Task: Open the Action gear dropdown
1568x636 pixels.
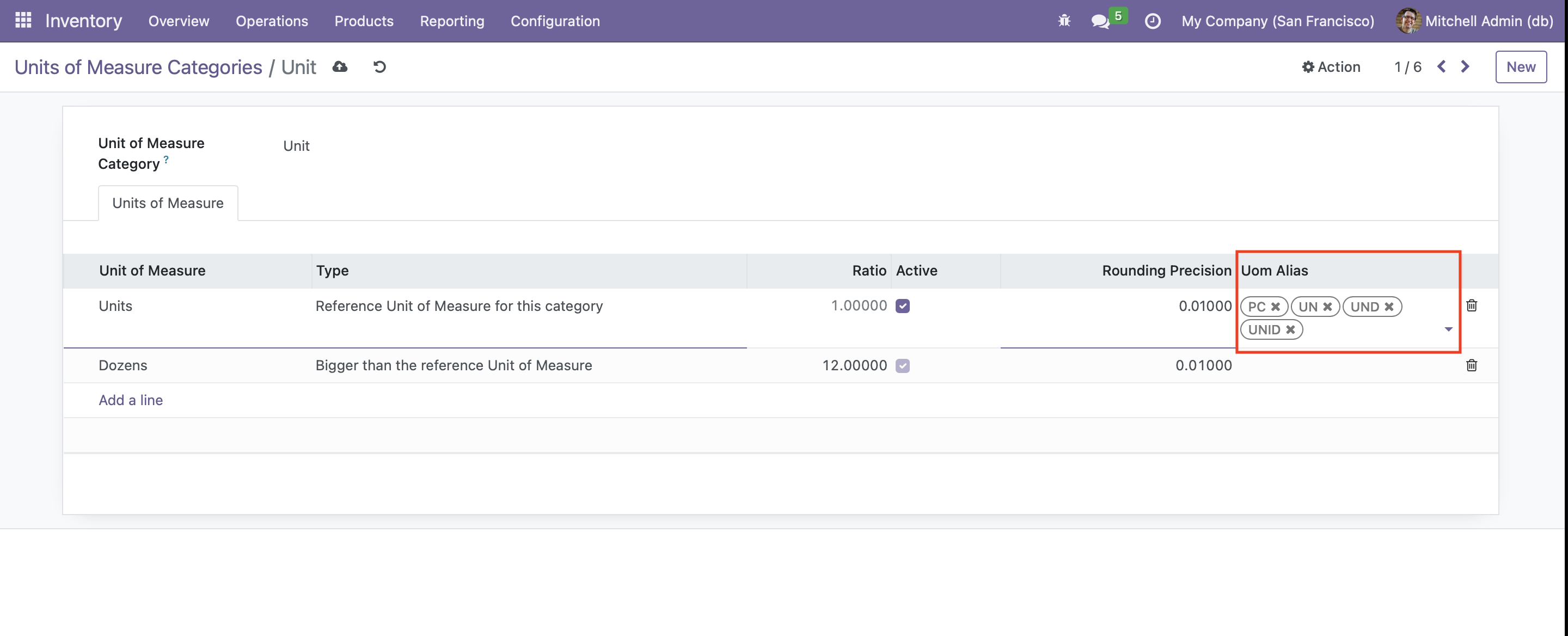Action: coord(1331,67)
